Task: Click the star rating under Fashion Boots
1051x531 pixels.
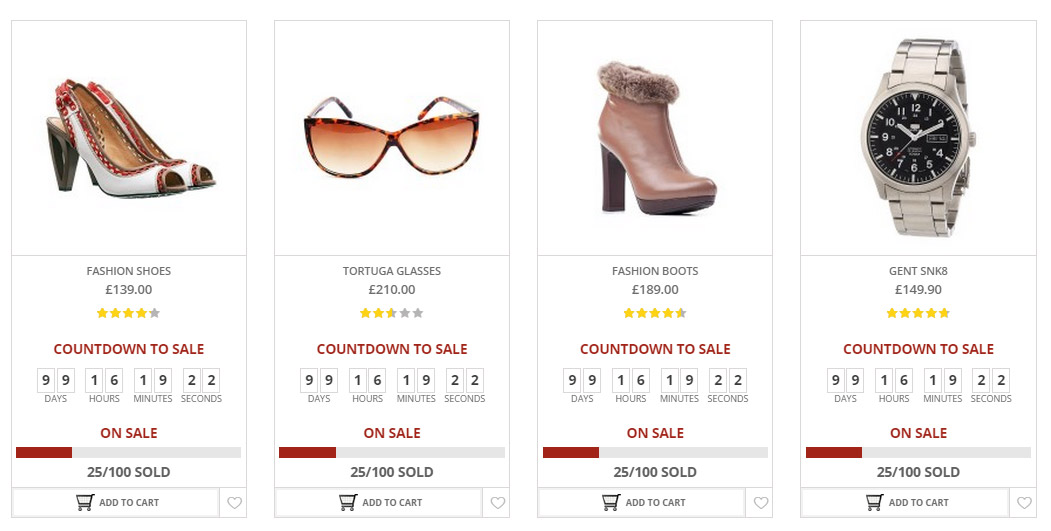Action: 654,313
